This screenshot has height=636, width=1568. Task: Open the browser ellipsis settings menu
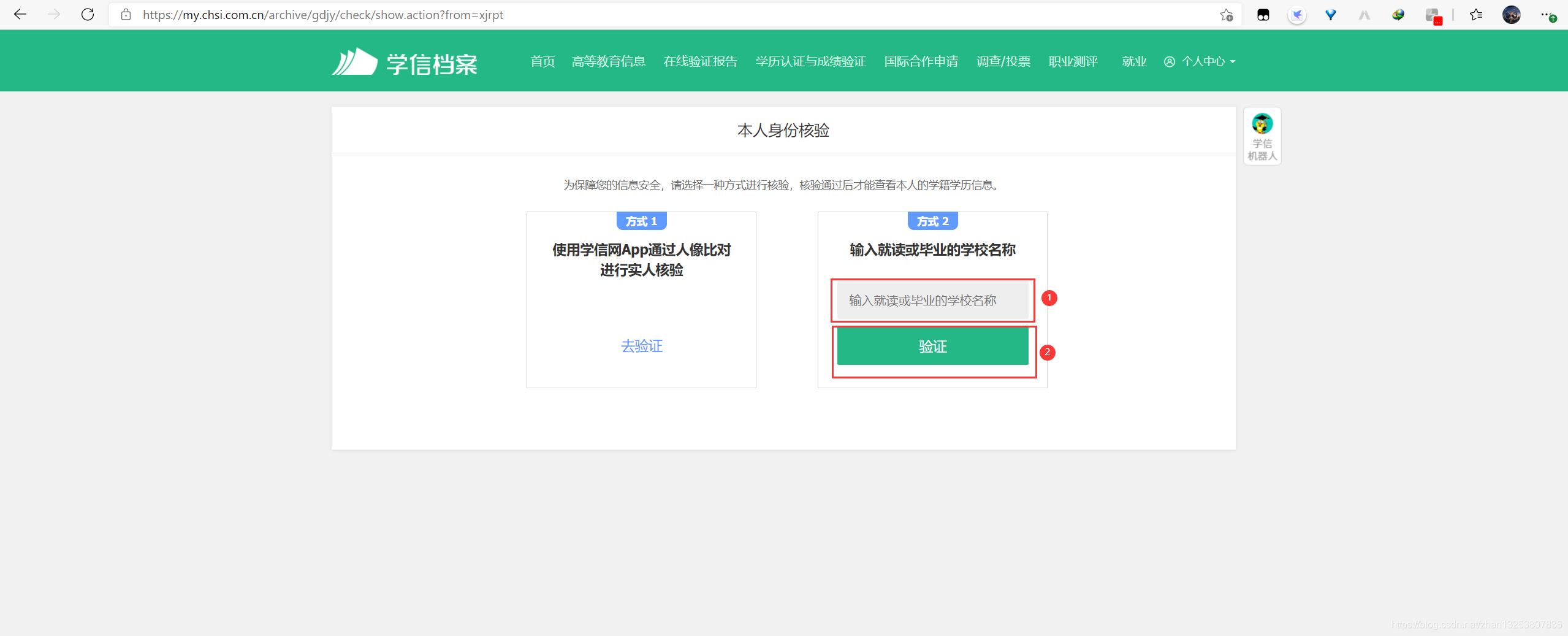point(1547,14)
